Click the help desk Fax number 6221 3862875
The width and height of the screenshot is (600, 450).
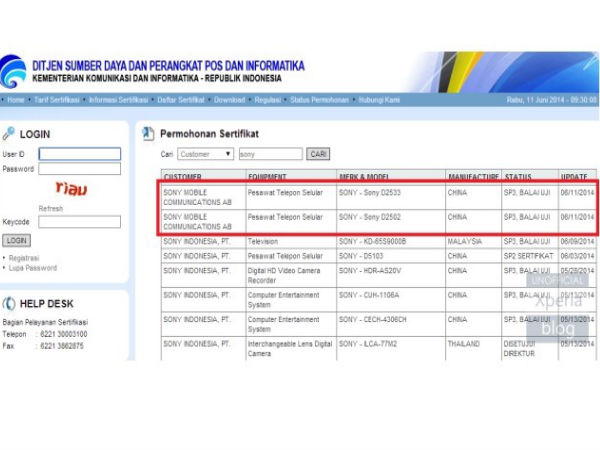click(x=62, y=346)
